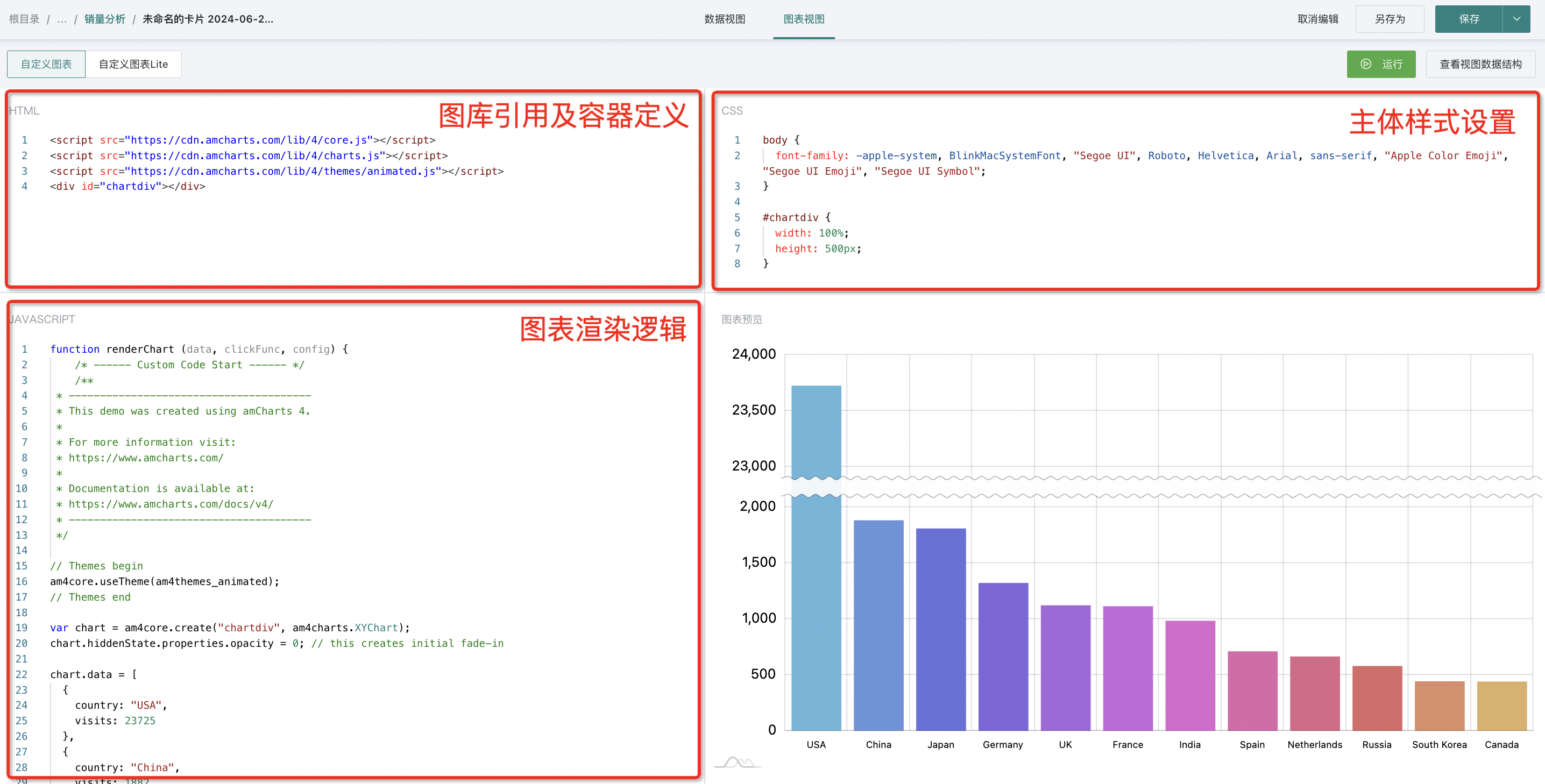The image size is (1545, 784).
Task: Click the South Korea bar
Action: pyautogui.click(x=1440, y=705)
